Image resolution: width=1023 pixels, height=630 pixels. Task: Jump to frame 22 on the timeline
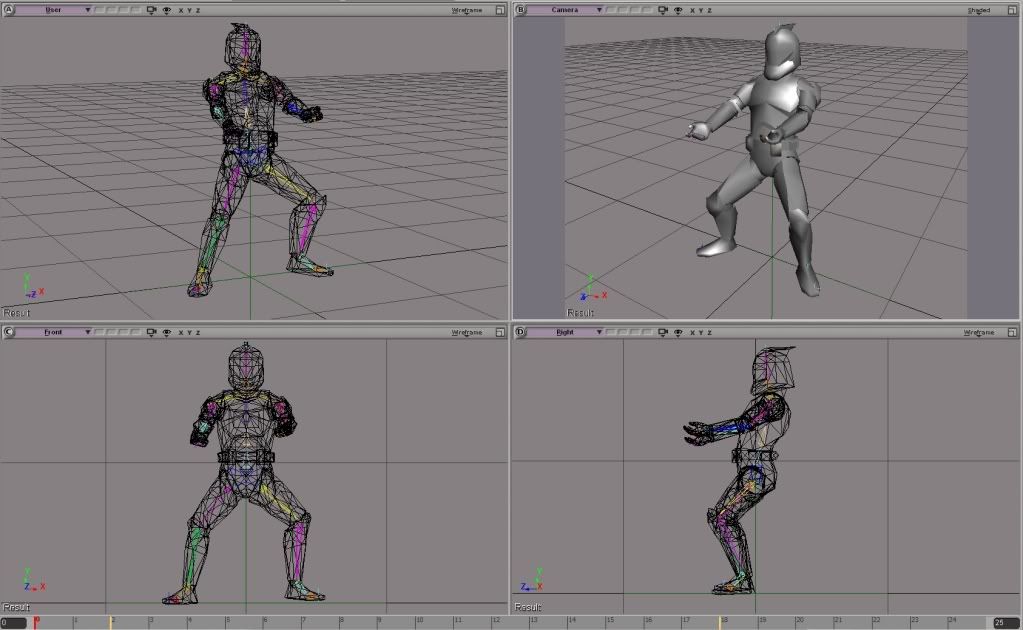tap(873, 622)
